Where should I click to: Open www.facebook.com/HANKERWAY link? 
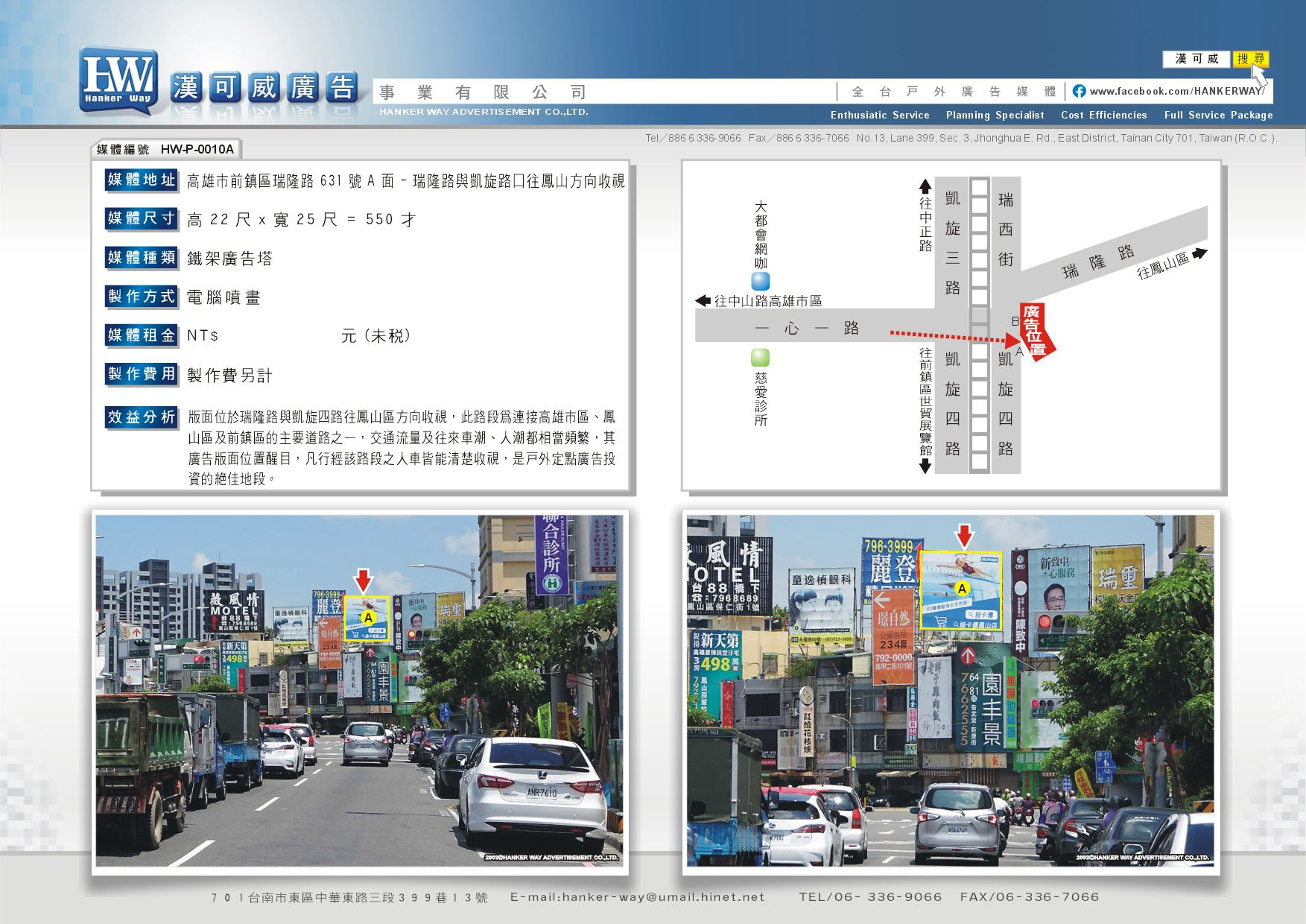[1176, 91]
